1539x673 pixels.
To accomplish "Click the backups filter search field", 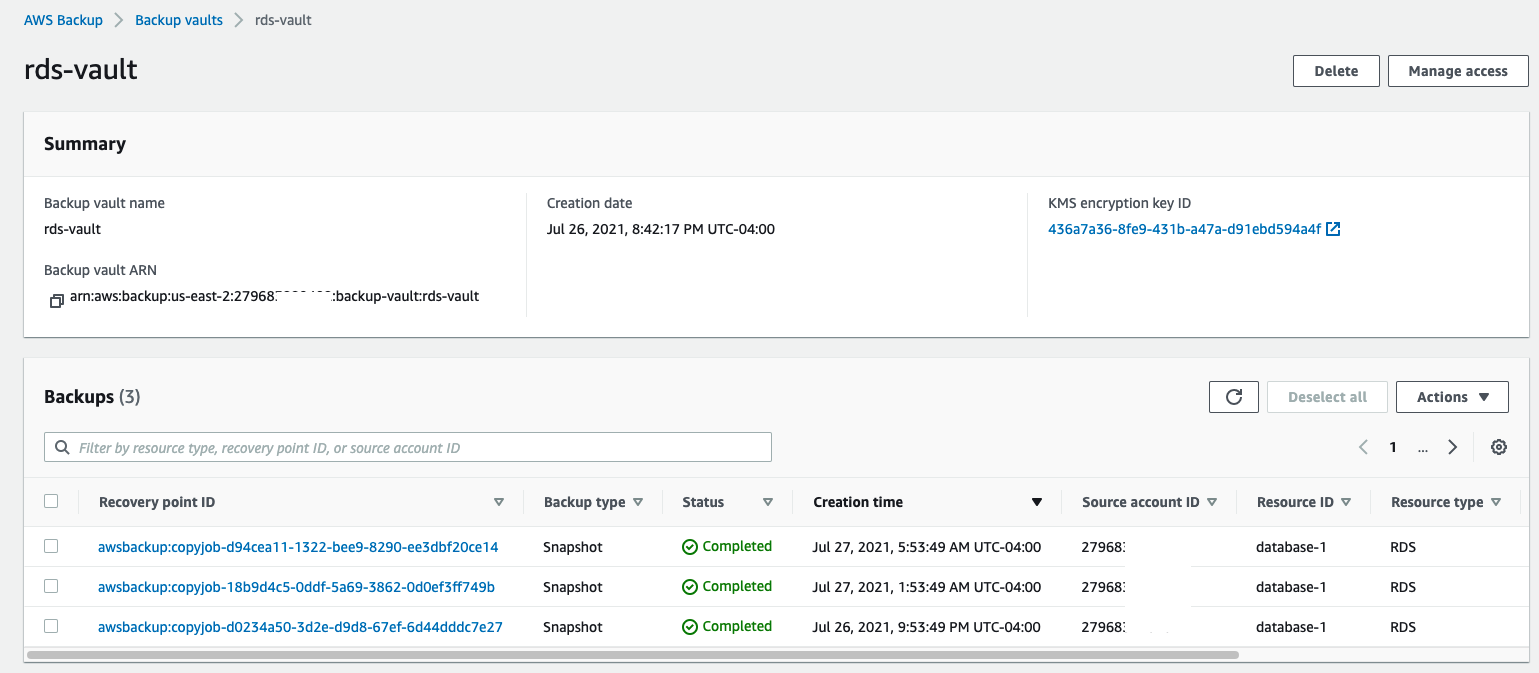I will point(408,447).
